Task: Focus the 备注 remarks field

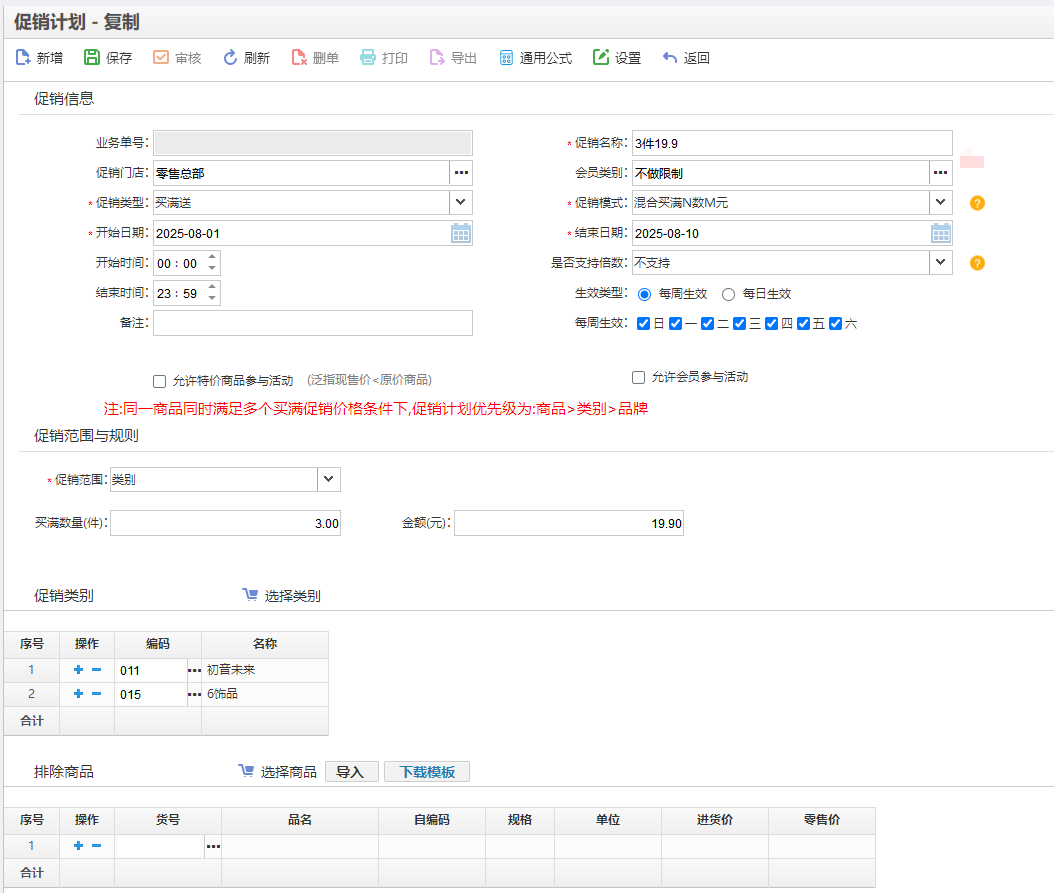Action: coord(313,323)
